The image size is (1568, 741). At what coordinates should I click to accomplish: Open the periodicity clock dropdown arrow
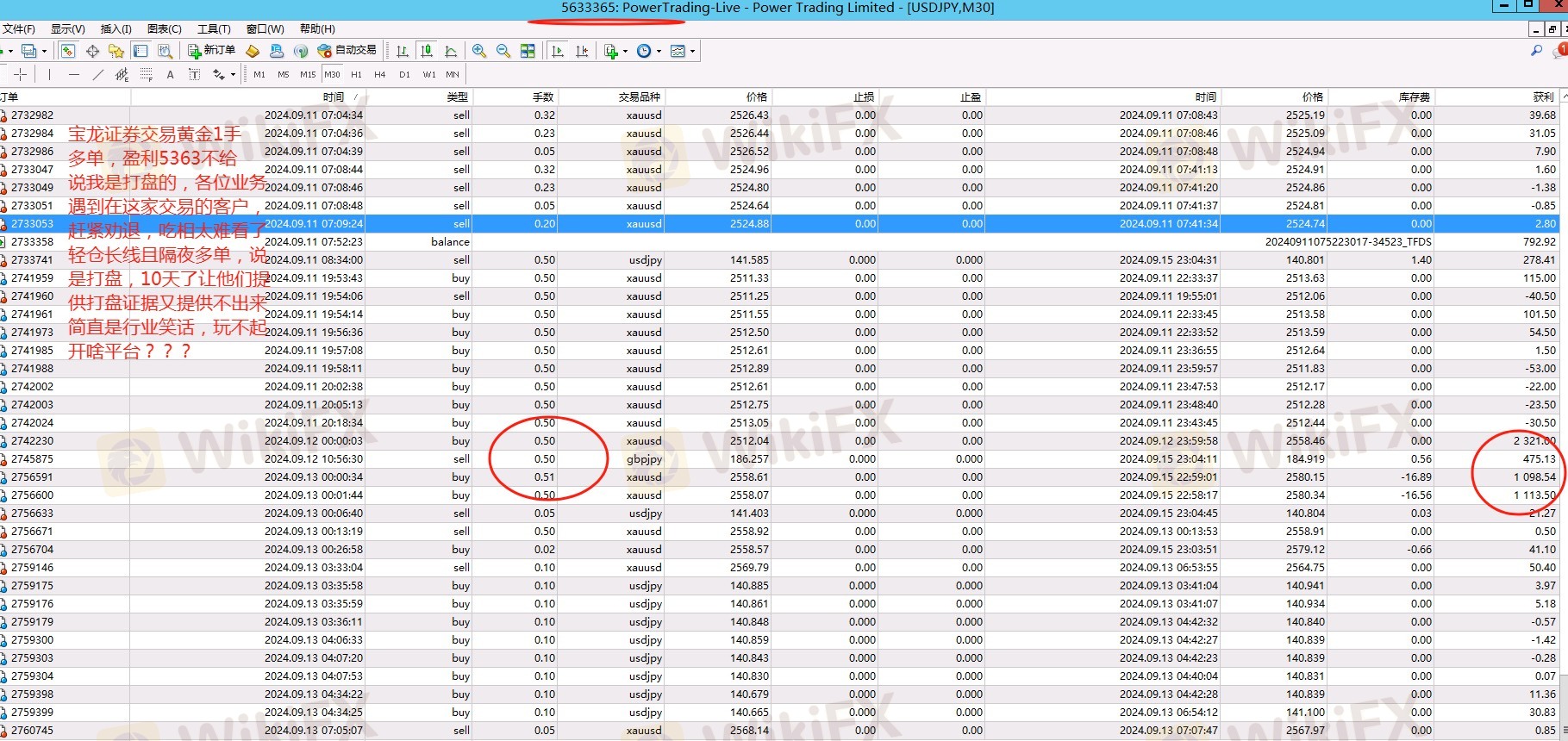click(x=659, y=52)
